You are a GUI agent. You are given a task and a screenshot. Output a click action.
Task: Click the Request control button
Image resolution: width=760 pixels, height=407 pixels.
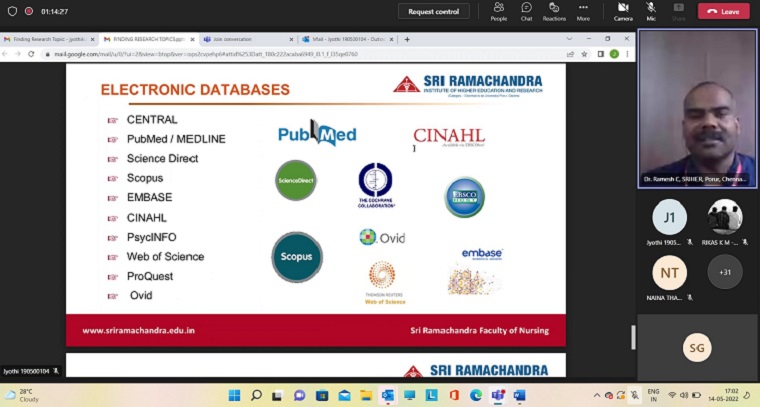(x=433, y=11)
